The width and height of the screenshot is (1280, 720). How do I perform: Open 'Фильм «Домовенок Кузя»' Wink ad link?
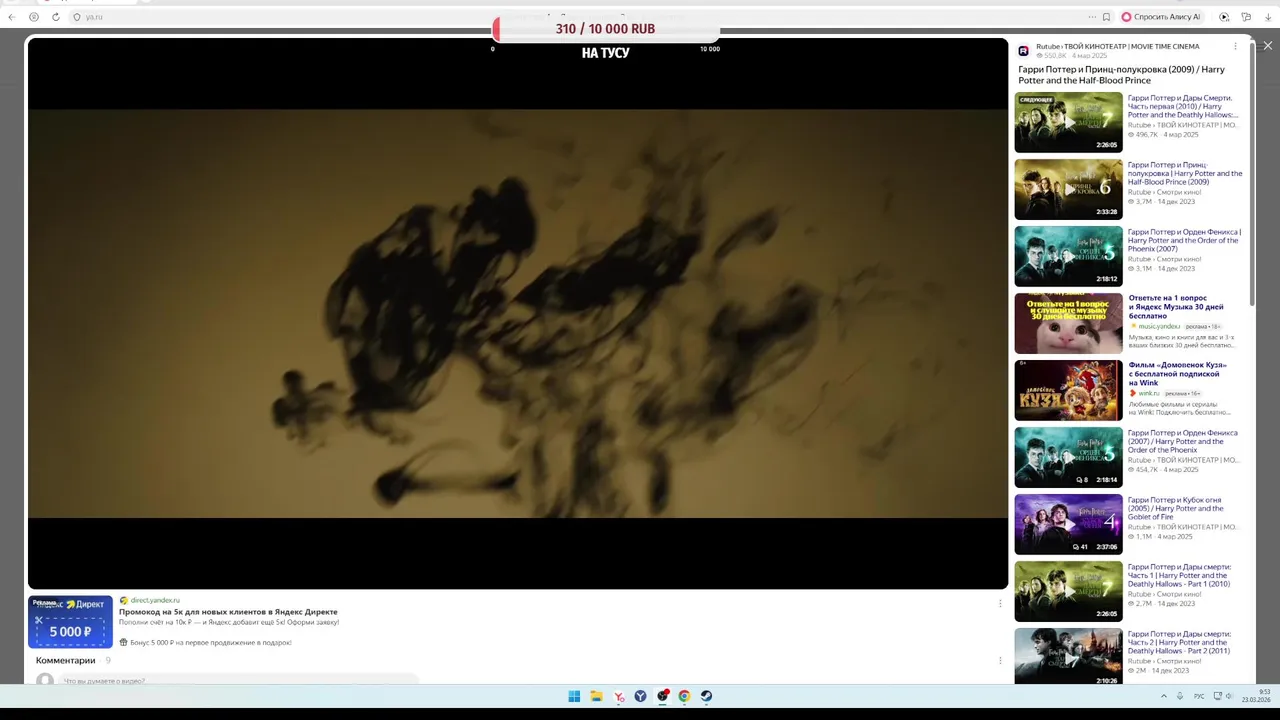pyautogui.click(x=1177, y=374)
